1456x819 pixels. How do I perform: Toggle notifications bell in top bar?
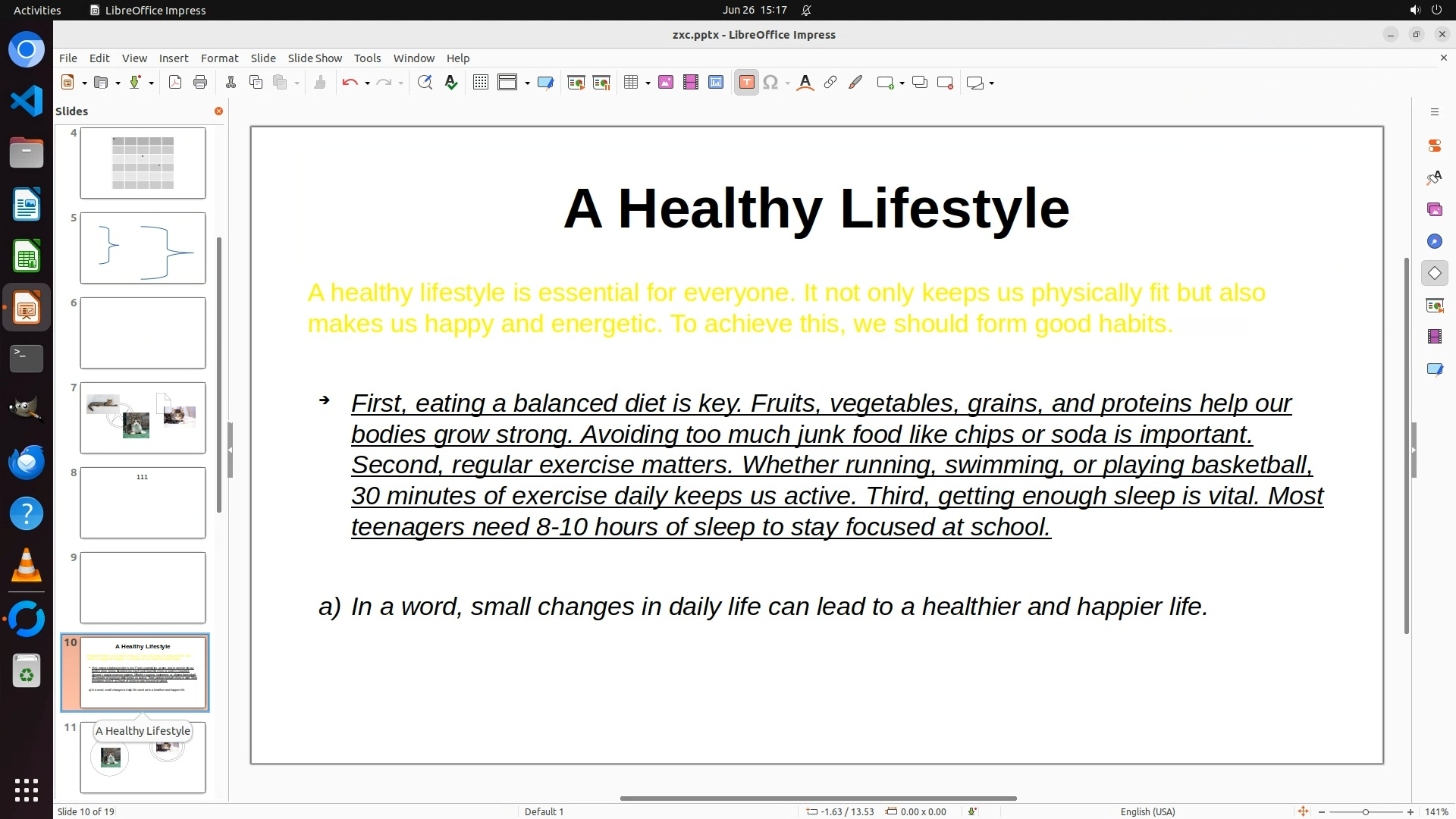[806, 11]
